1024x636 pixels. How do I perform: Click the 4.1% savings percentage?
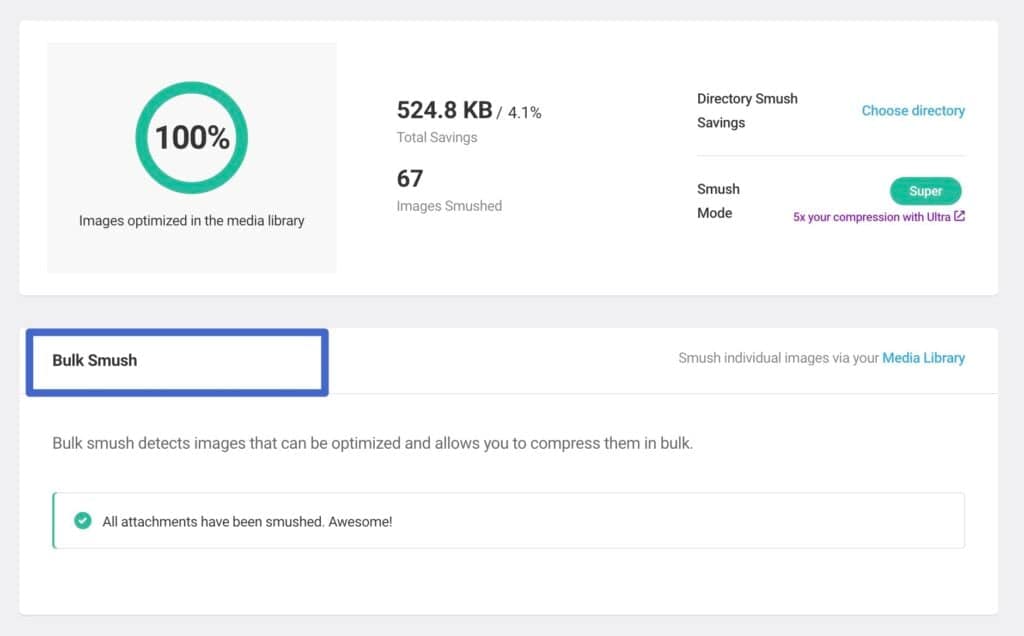click(x=524, y=113)
